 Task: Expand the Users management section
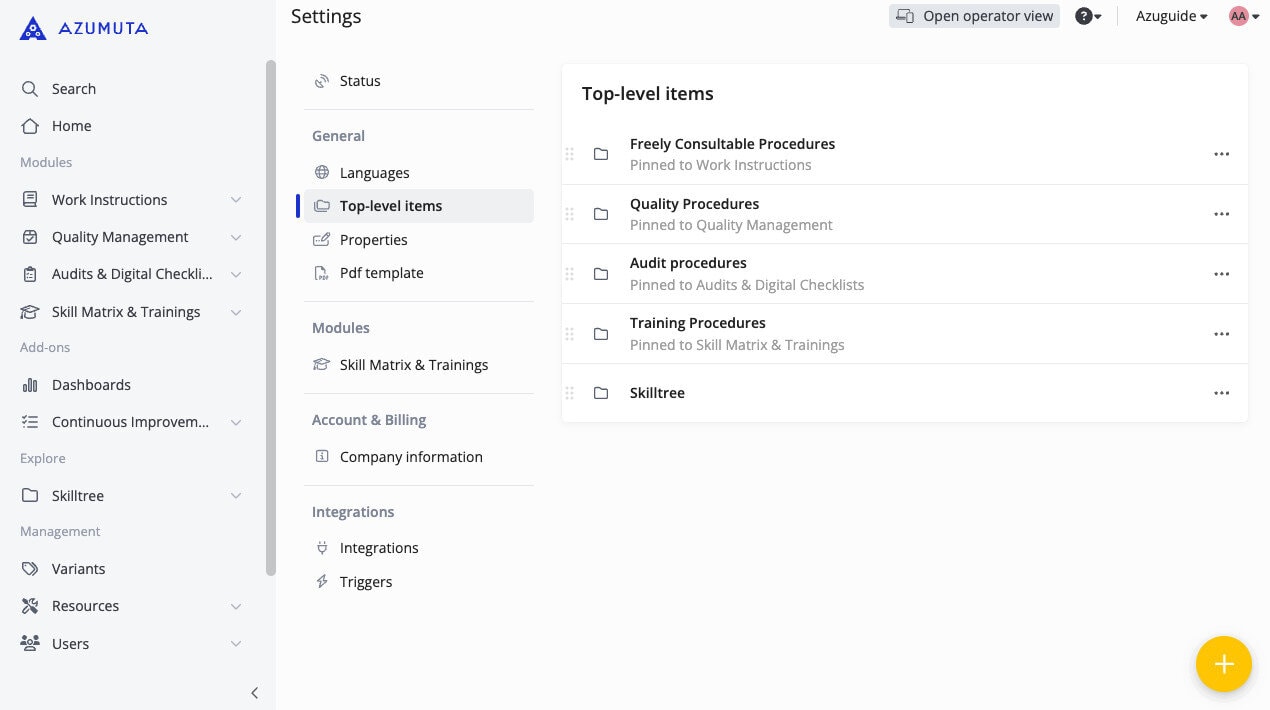click(236, 644)
